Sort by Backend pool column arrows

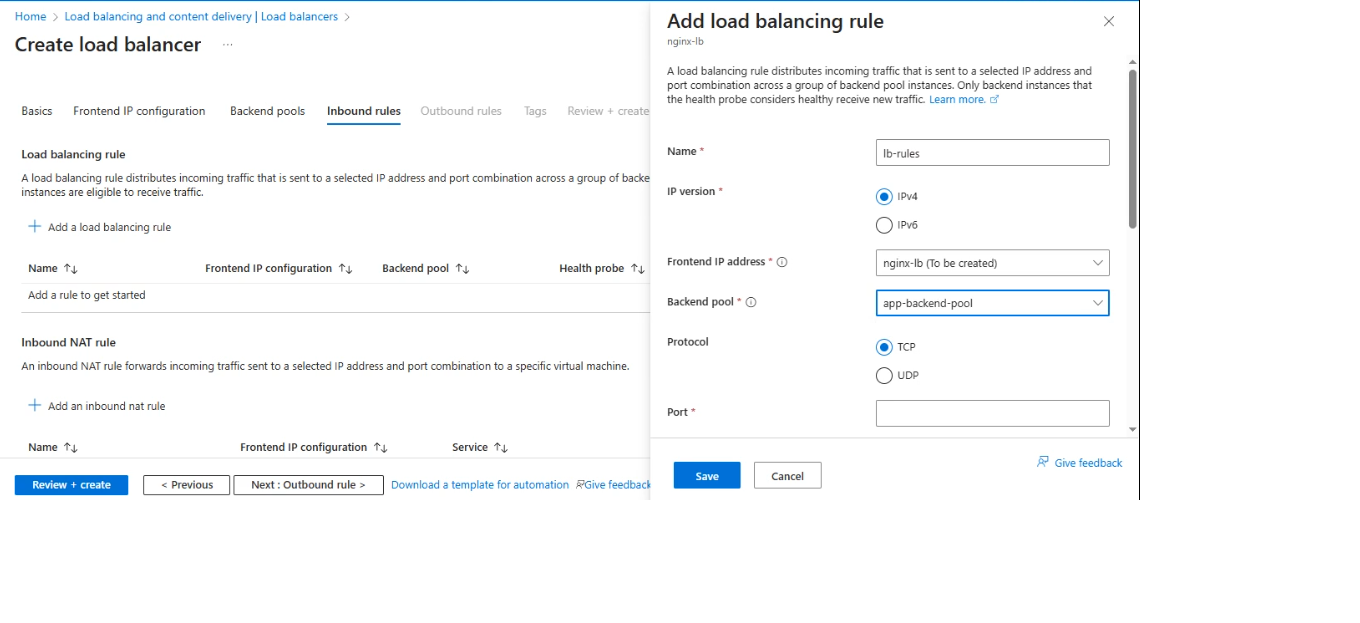point(462,268)
